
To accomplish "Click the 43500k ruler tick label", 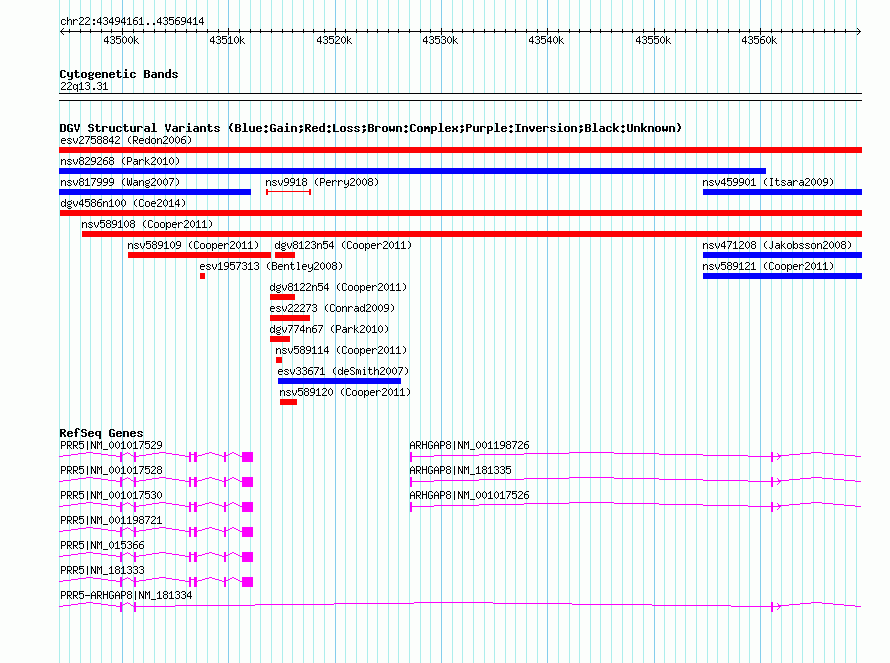I will click(x=121, y=40).
